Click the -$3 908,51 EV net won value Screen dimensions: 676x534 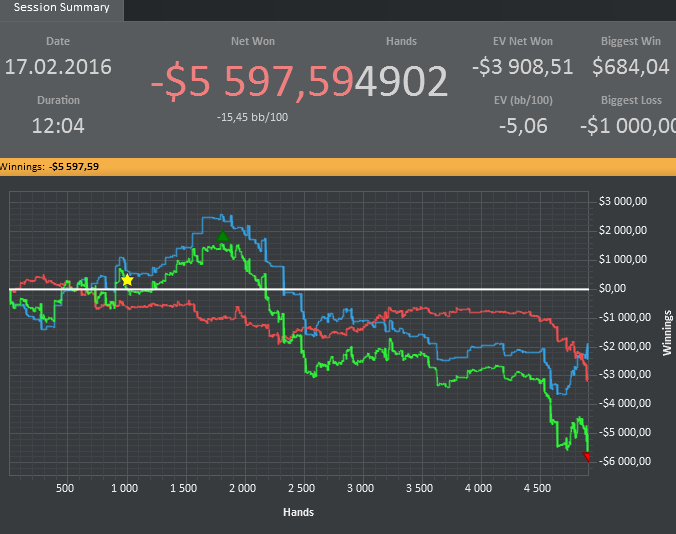[x=523, y=67]
